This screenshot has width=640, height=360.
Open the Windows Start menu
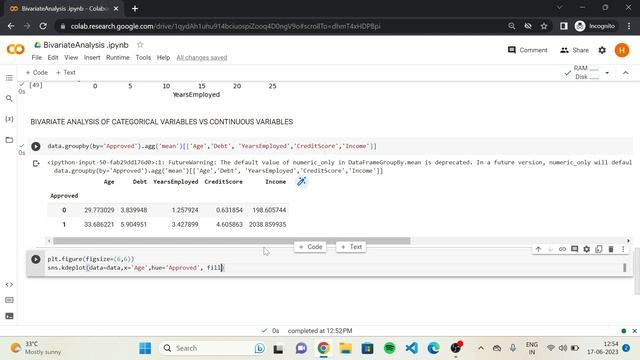[145, 348]
